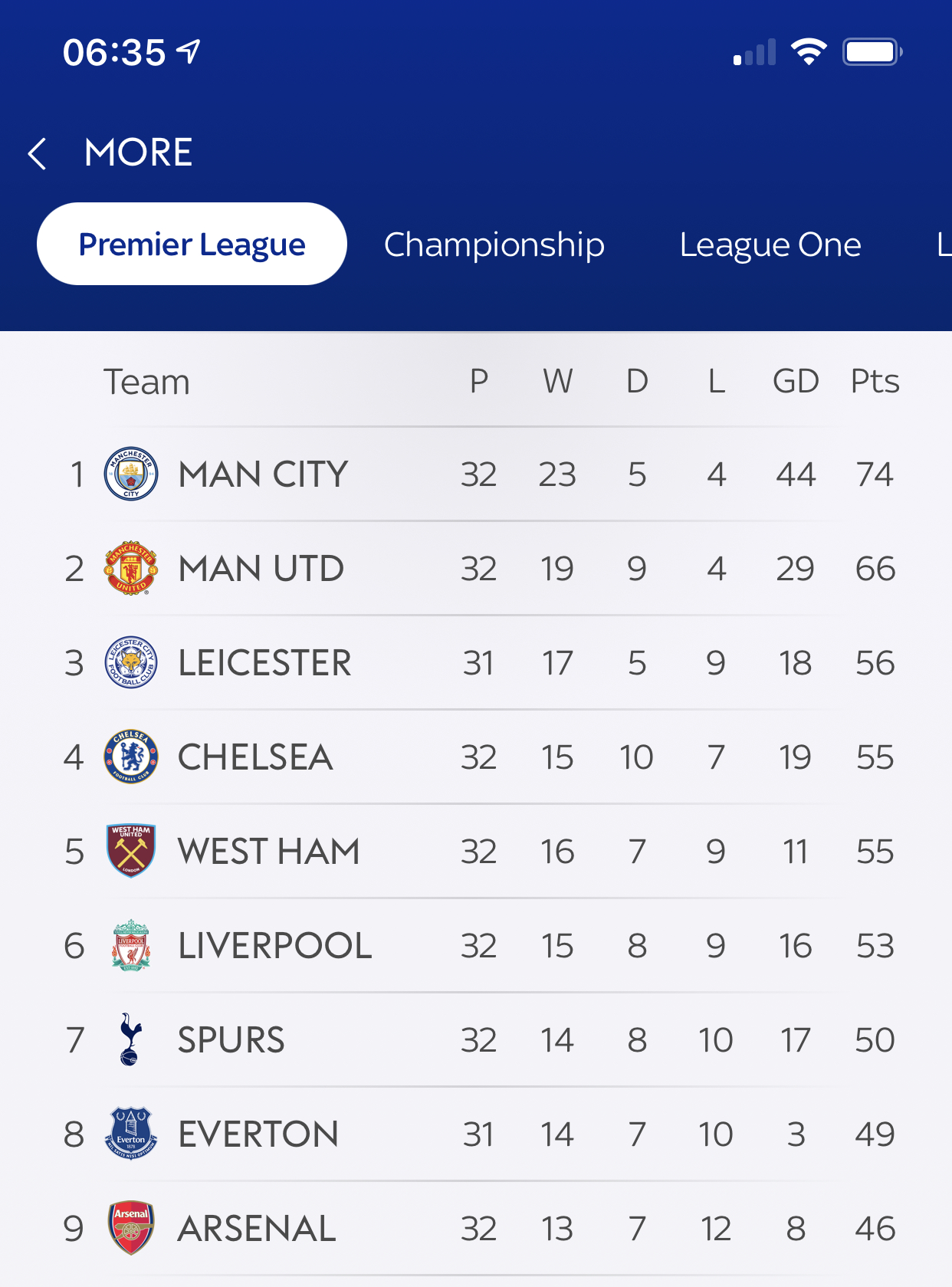Screen dimensions: 952x1287
Task: Tap the Chelsea lion crest
Action: coord(131,757)
